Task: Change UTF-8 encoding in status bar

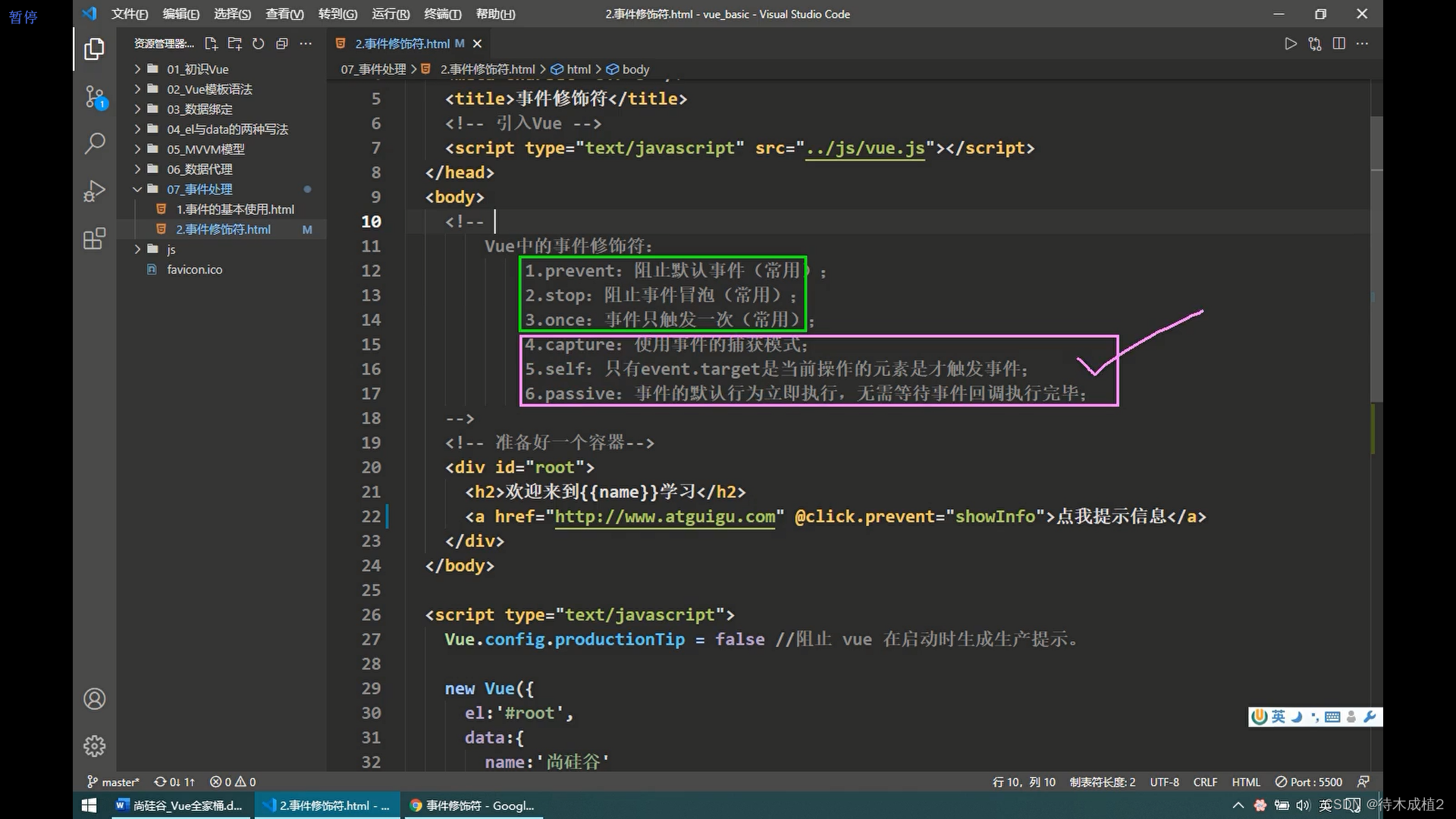Action: [1164, 782]
